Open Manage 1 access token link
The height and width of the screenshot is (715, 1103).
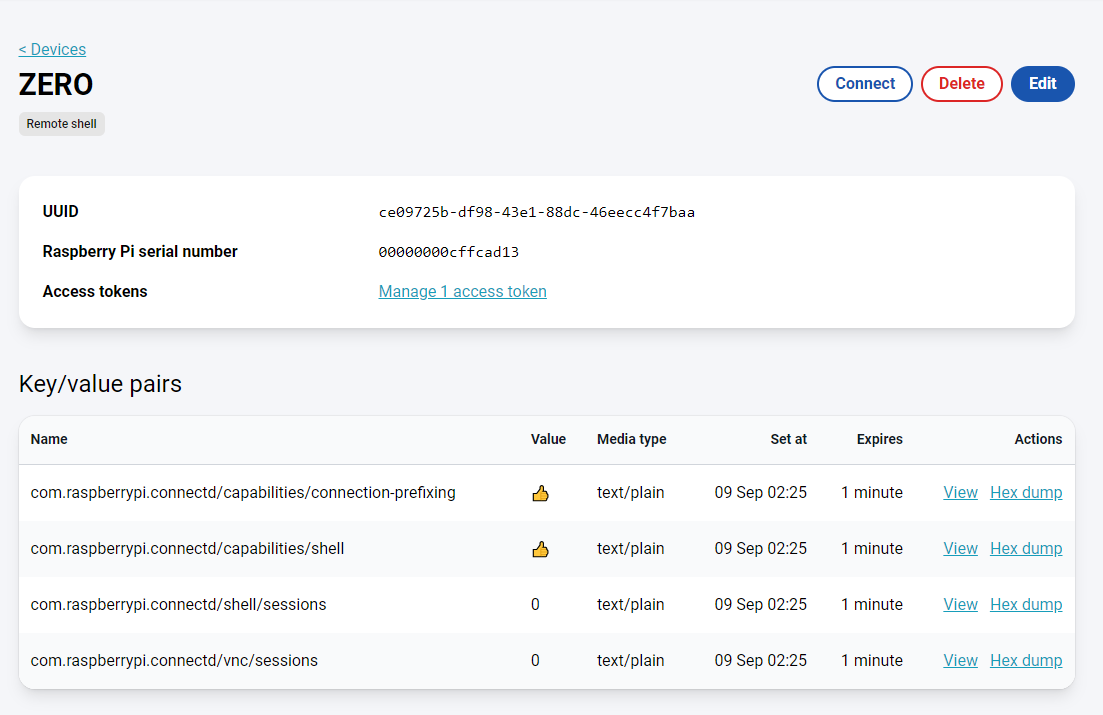click(x=462, y=292)
